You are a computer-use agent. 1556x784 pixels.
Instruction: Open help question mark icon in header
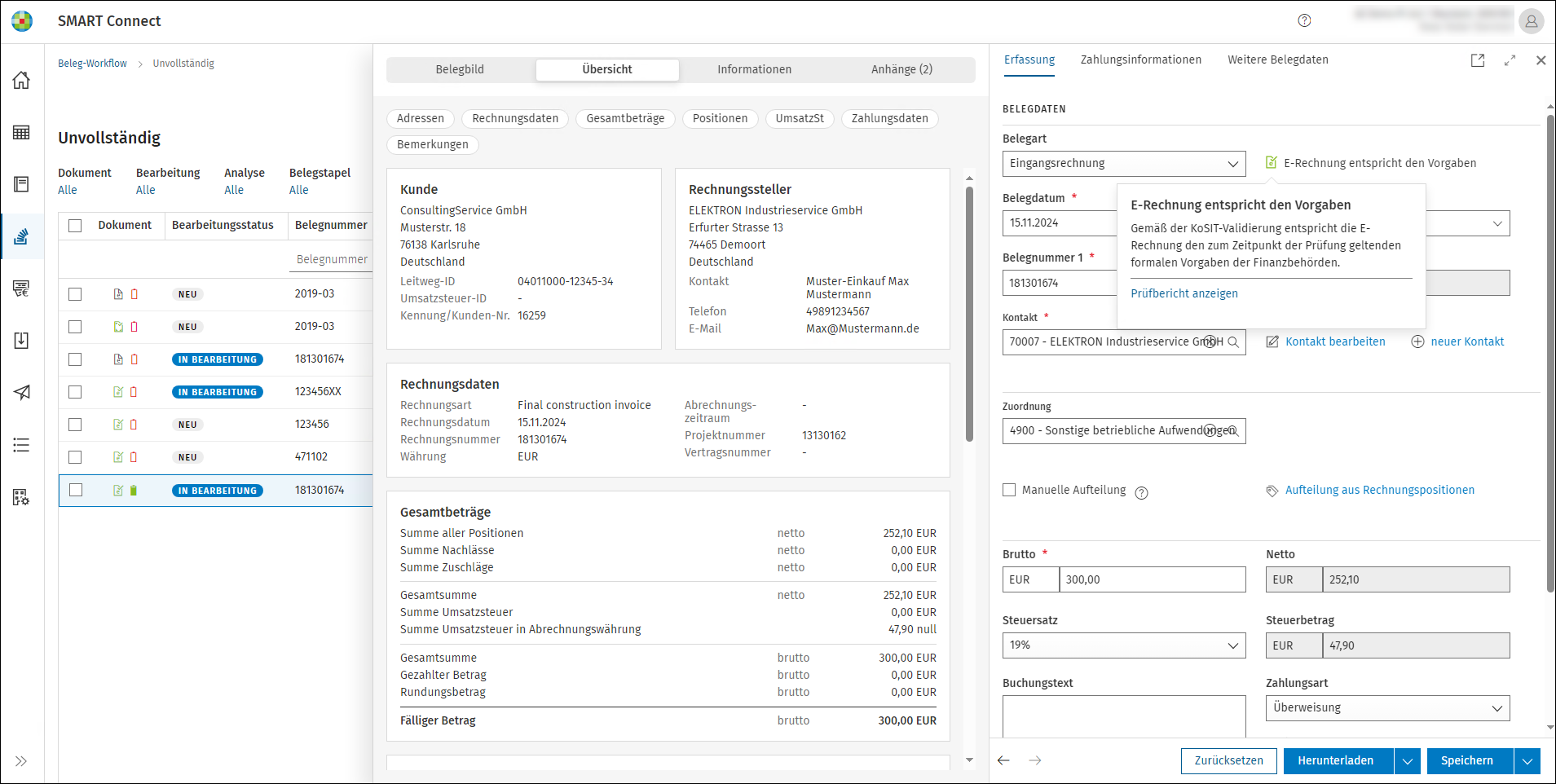point(1304,21)
